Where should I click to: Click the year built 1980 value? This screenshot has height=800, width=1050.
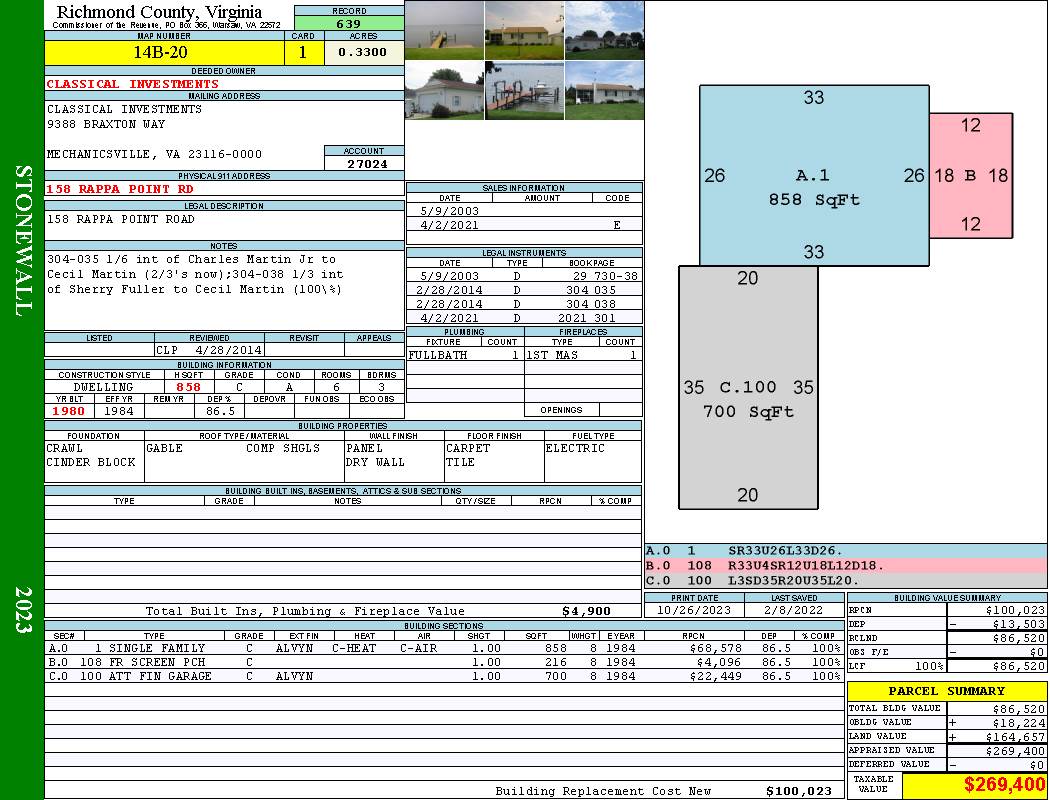click(x=69, y=411)
